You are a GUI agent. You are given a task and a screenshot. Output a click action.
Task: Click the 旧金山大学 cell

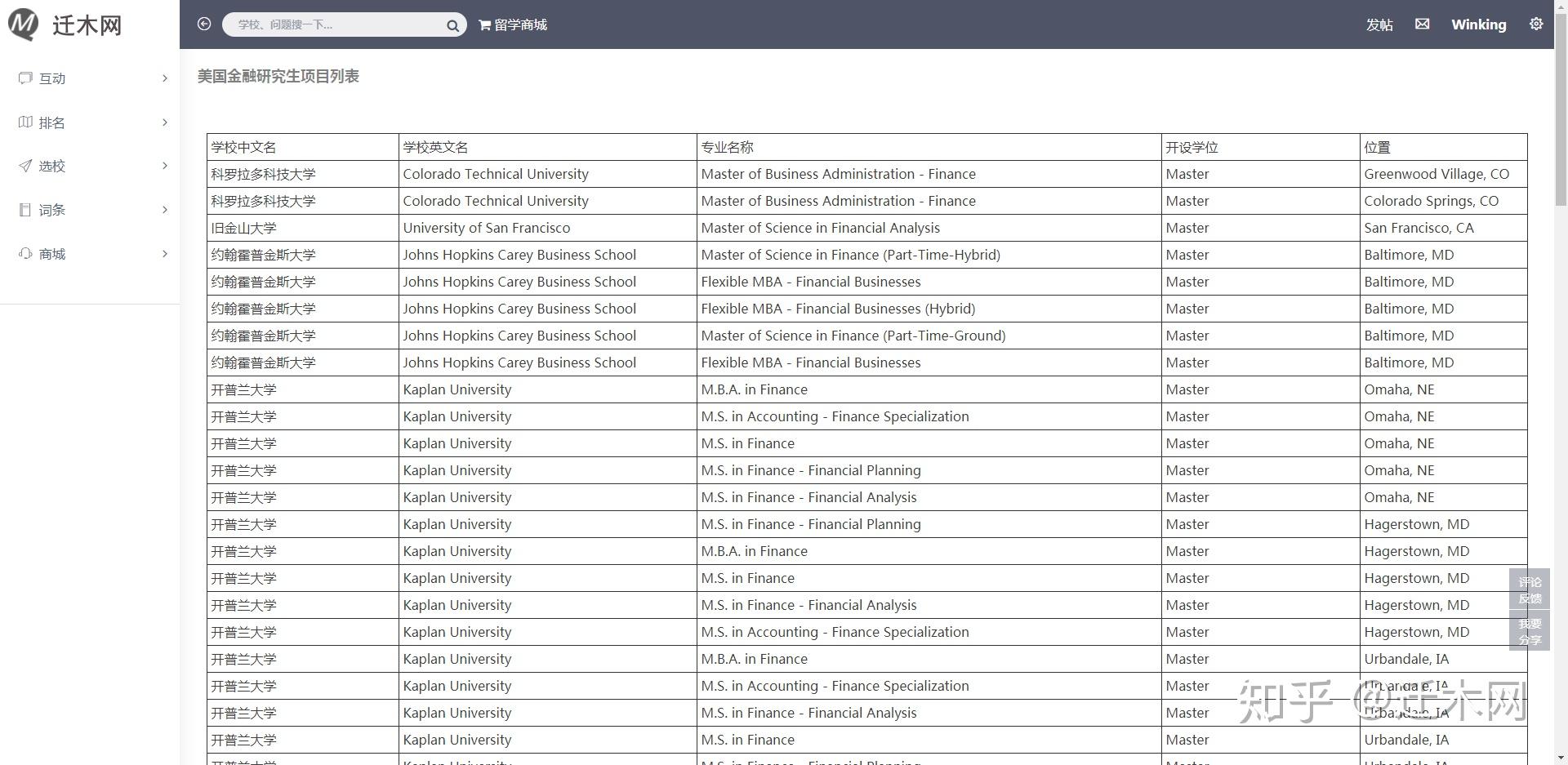tap(303, 228)
